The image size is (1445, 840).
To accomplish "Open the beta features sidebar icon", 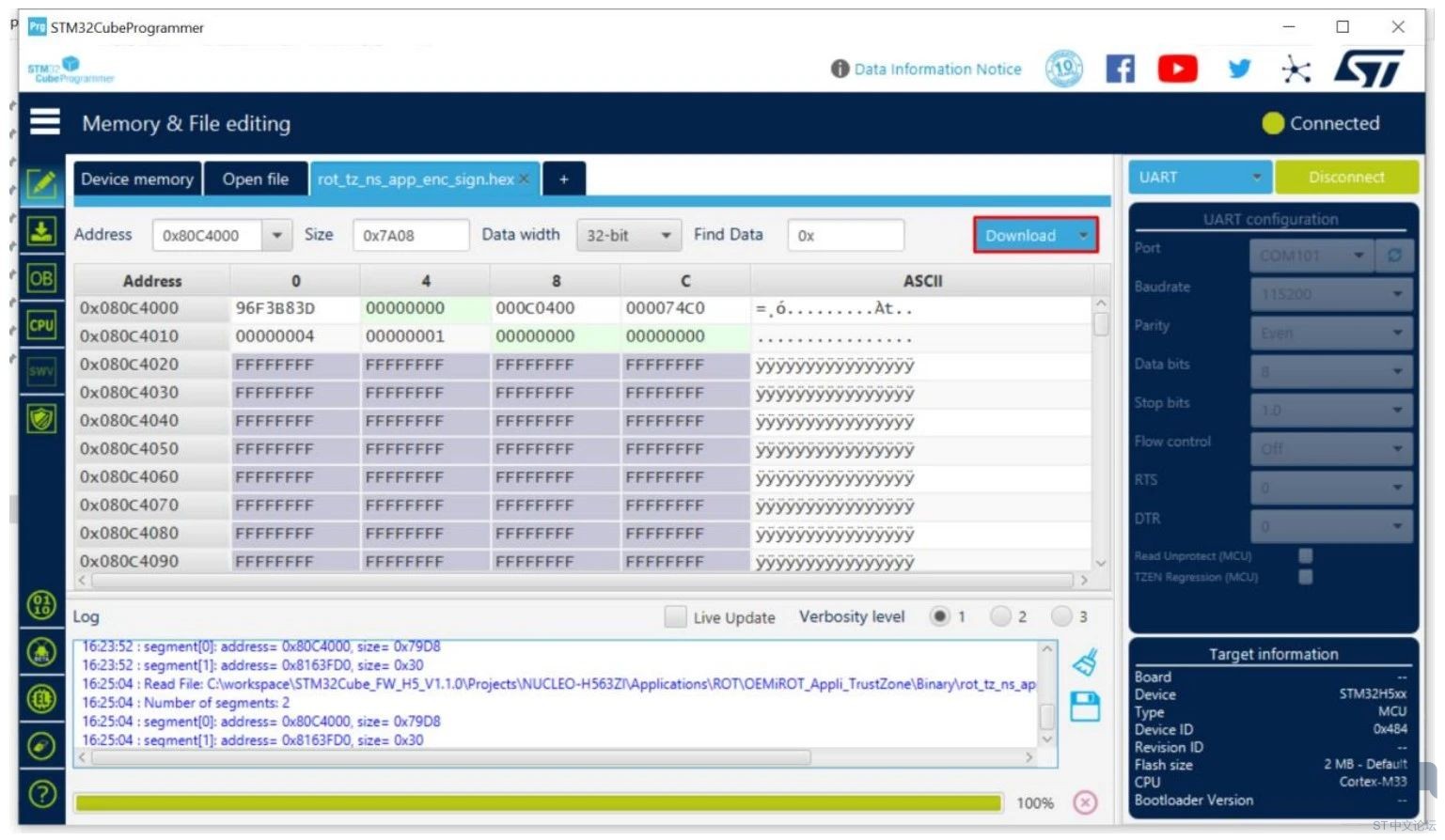I will point(42,652).
